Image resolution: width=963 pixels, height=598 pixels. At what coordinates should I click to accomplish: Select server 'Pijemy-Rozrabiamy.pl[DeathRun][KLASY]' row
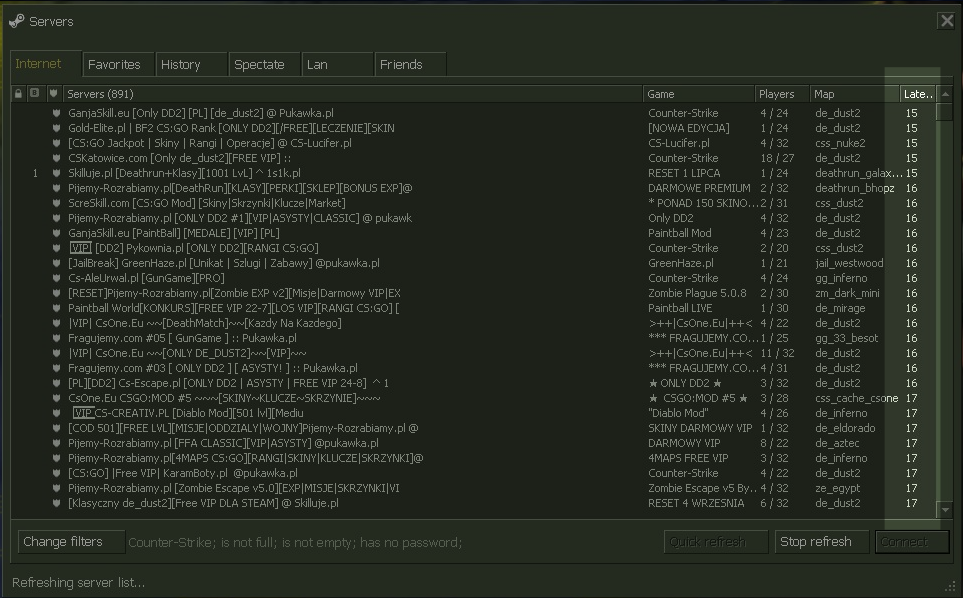click(473, 188)
